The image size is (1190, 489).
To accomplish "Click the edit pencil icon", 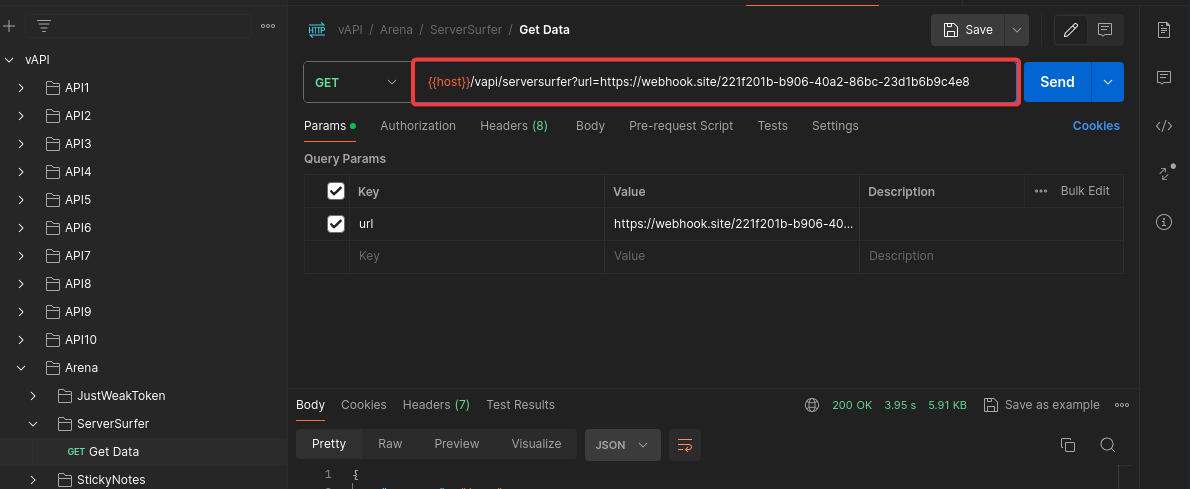I will click(x=1071, y=30).
